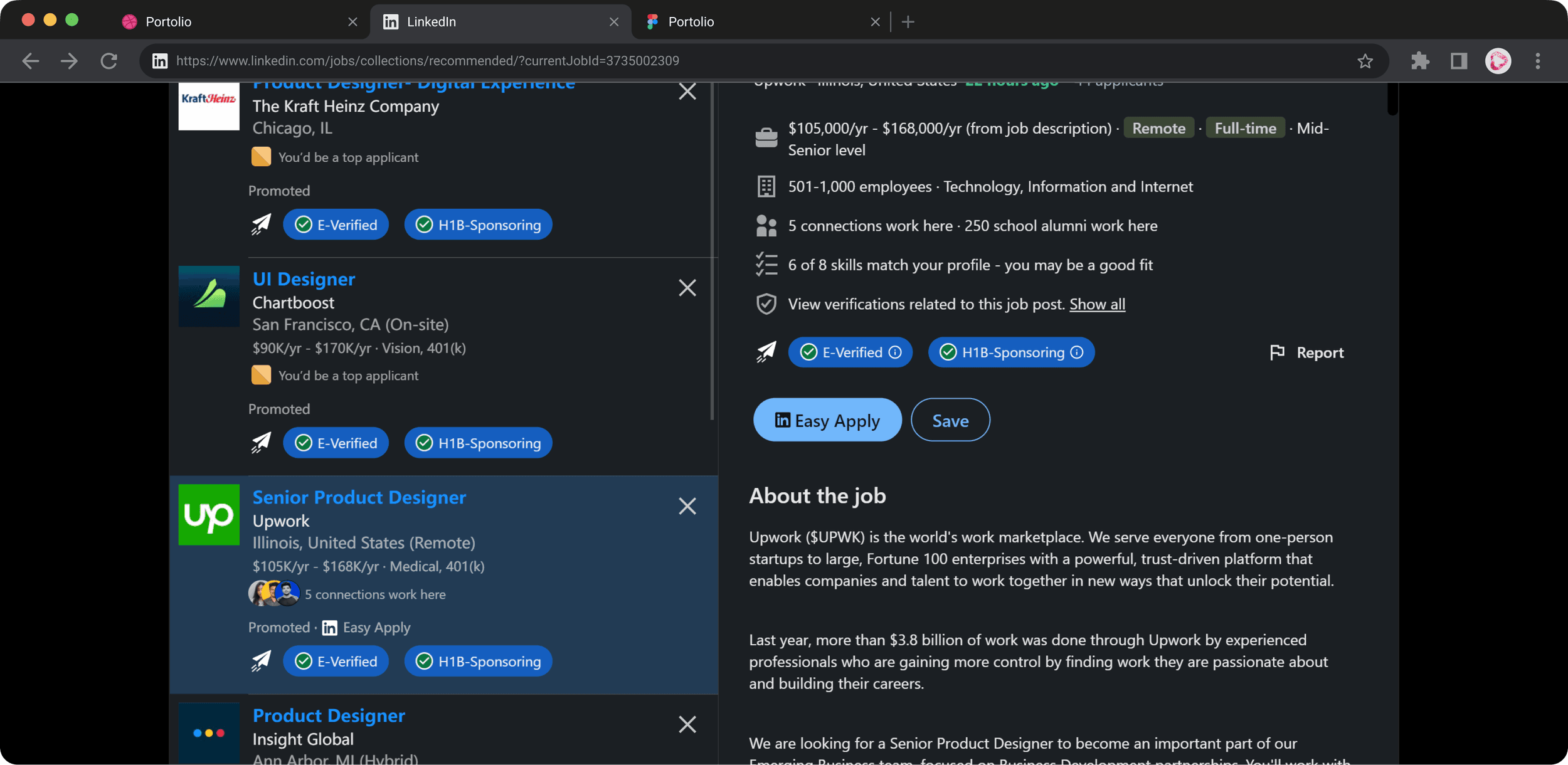Reload the LinkedIn page
Screen dimensions: 1568x765
pos(109,61)
